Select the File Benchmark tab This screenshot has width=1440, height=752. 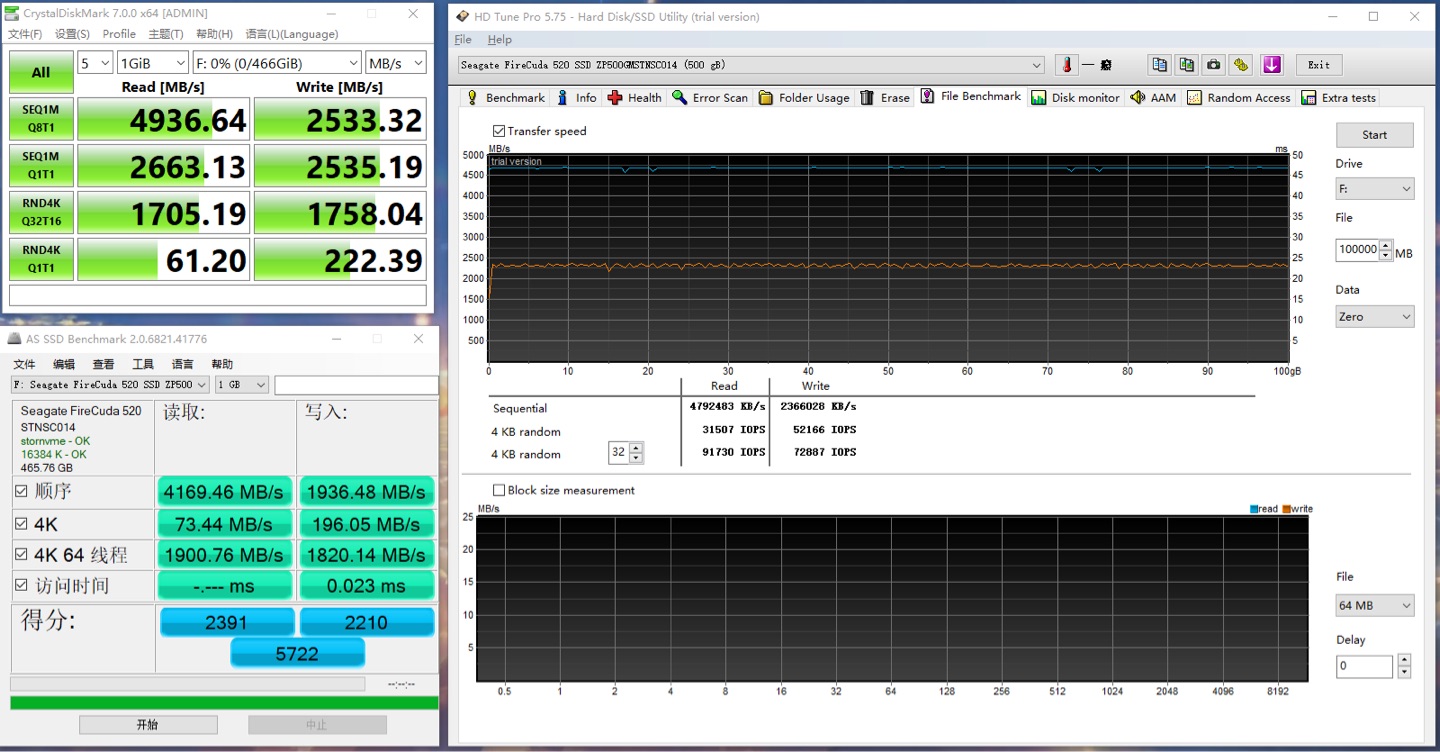(971, 96)
